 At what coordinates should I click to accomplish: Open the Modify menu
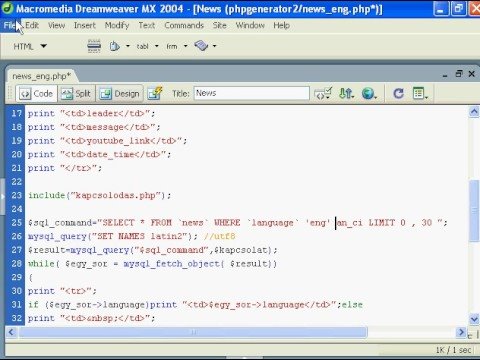tap(117, 25)
